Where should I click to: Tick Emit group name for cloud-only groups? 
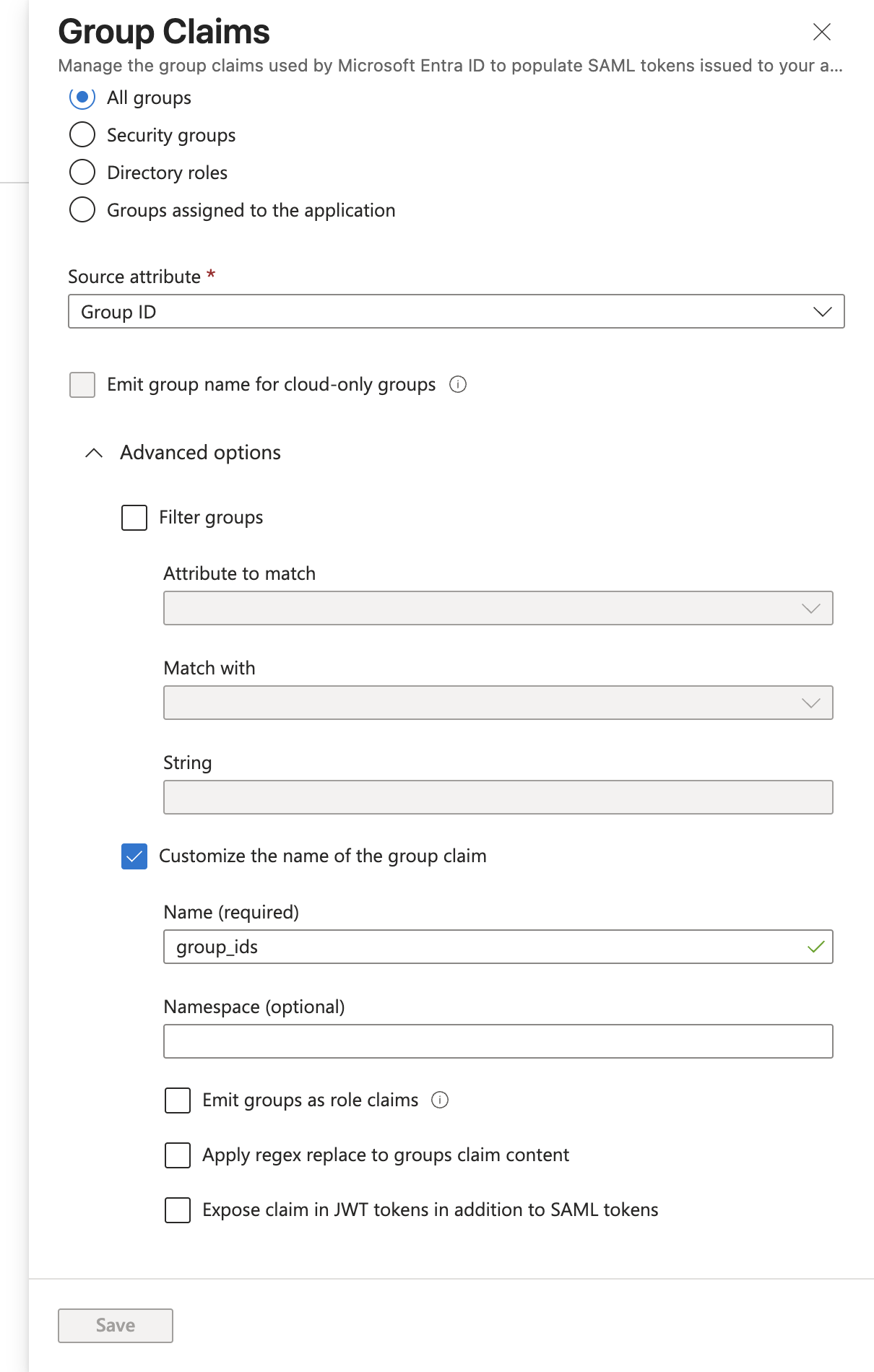click(x=82, y=385)
